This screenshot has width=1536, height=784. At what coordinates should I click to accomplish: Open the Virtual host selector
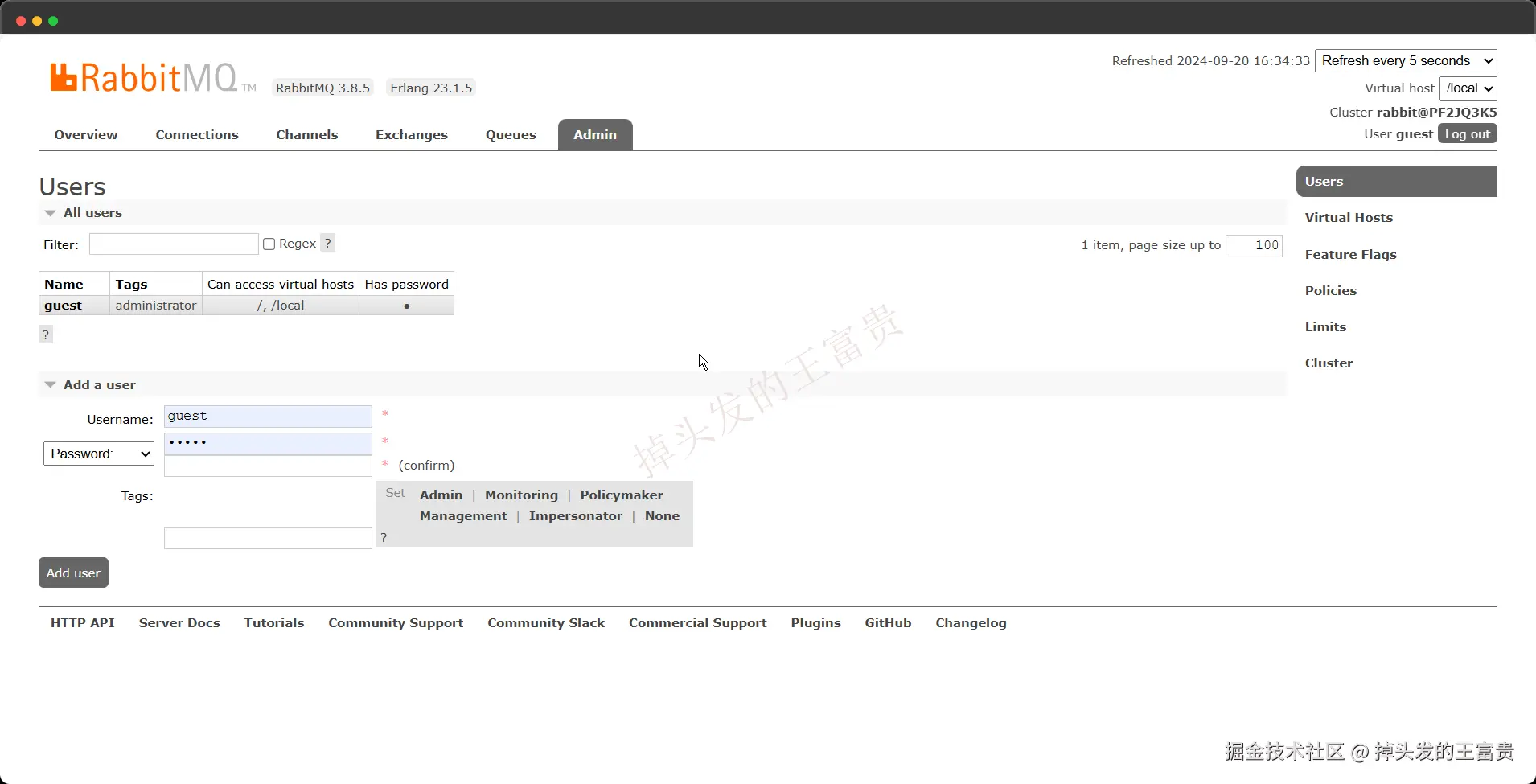[x=1468, y=88]
